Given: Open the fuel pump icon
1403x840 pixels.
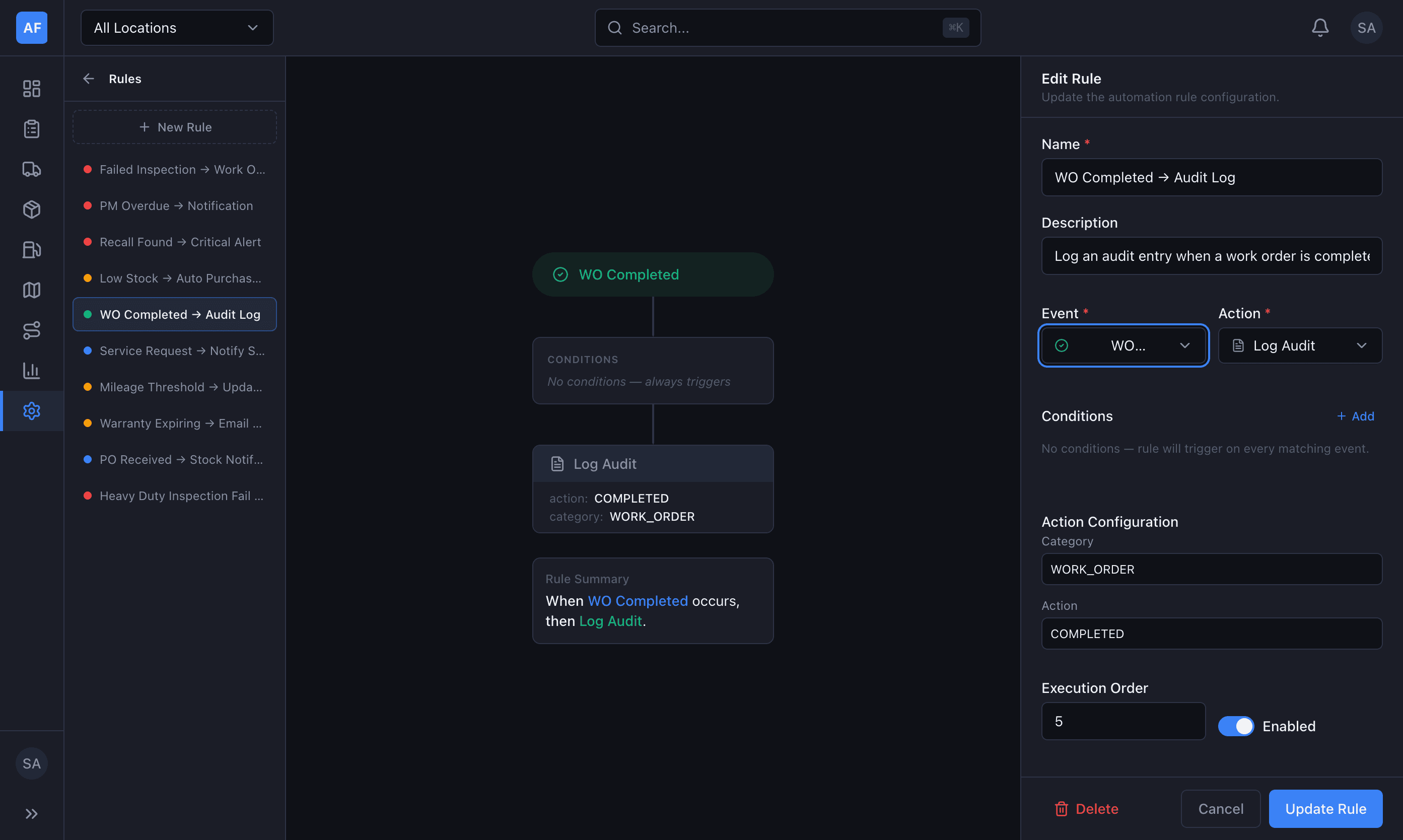Looking at the screenshot, I should point(32,250).
